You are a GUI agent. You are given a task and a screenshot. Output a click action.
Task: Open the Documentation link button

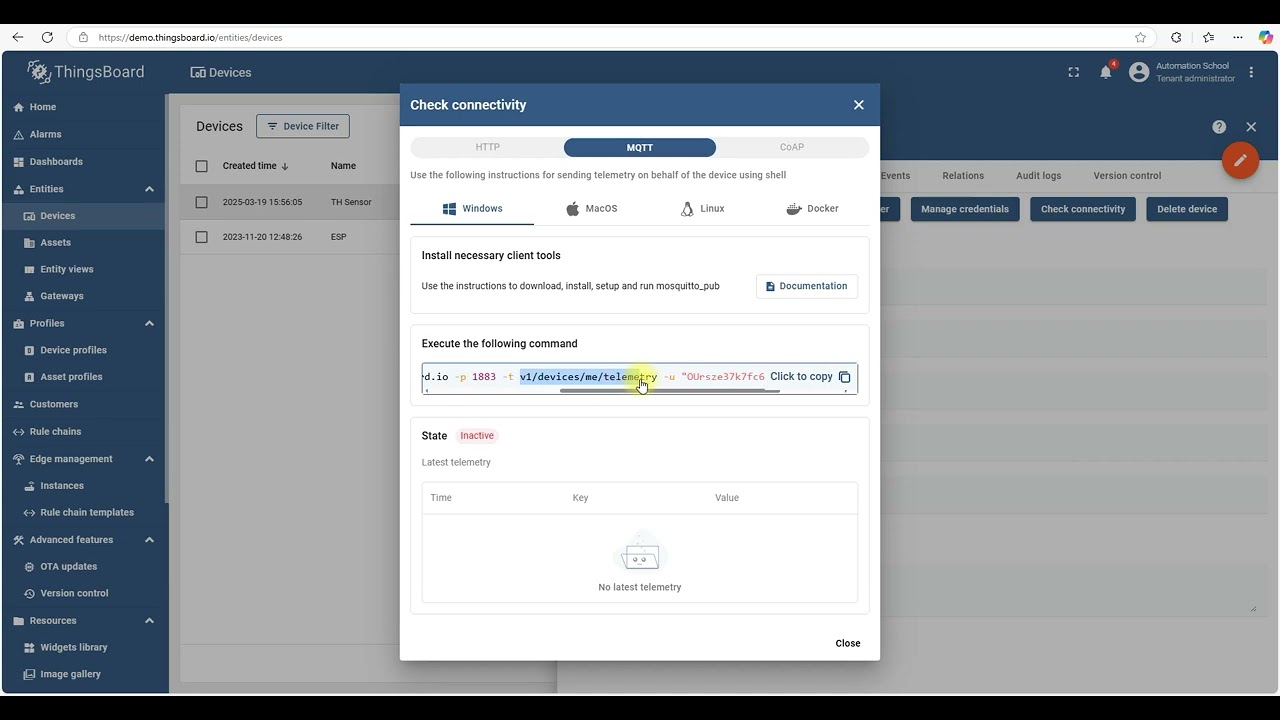[807, 286]
